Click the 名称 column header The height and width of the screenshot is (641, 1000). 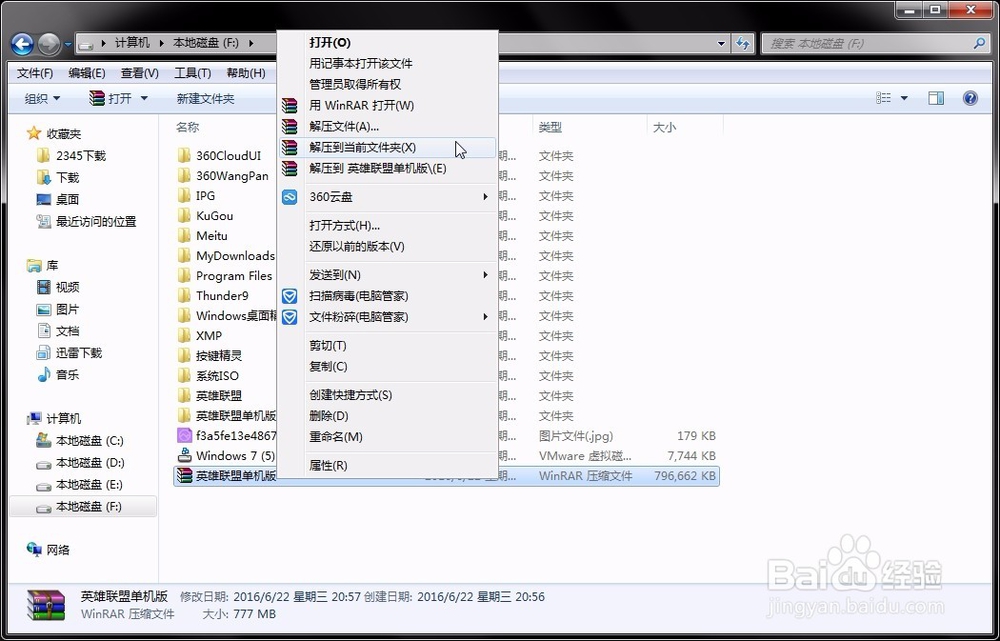188,128
